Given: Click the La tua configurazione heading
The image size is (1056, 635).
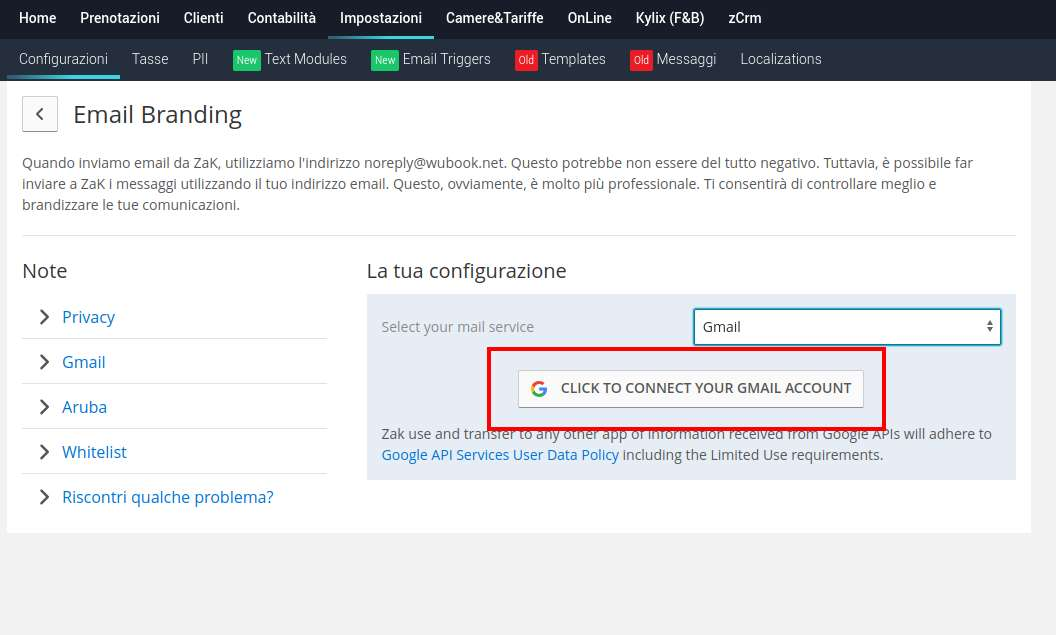Looking at the screenshot, I should 466,271.
